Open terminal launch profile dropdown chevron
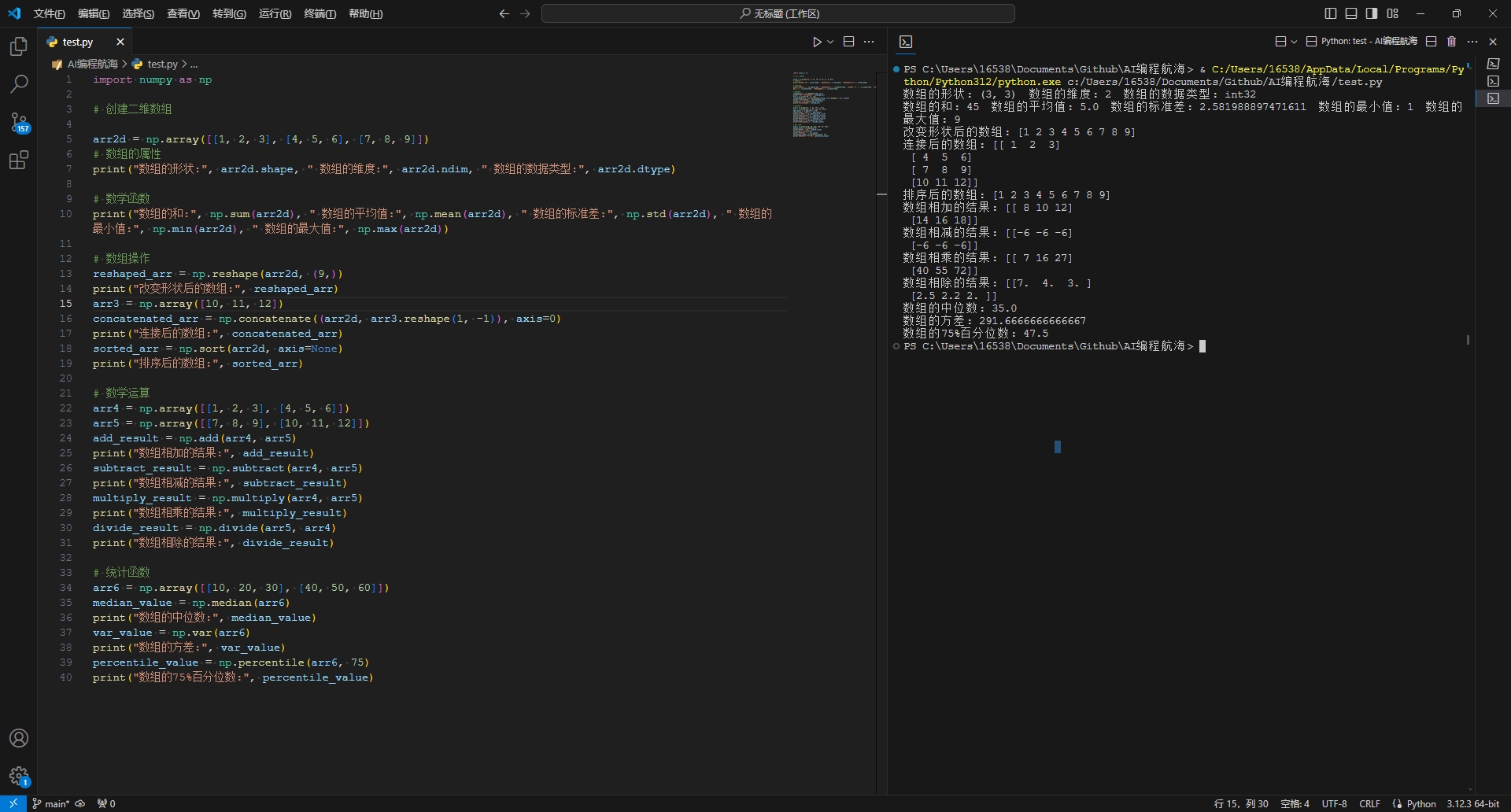Screen dimensions: 1511x812 click(x=1294, y=41)
